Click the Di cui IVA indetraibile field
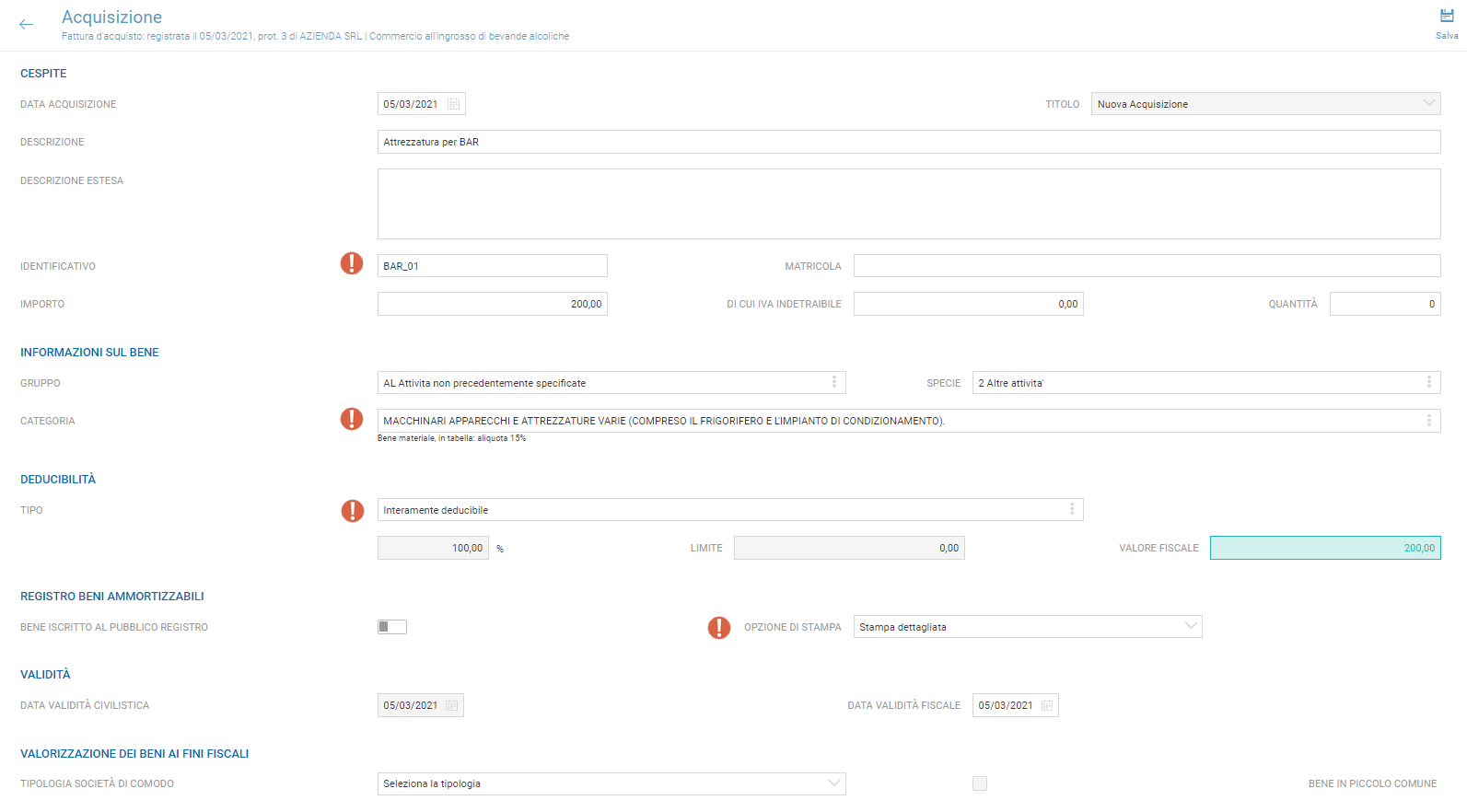Image resolution: width=1467 pixels, height=812 pixels. pyautogui.click(x=969, y=304)
